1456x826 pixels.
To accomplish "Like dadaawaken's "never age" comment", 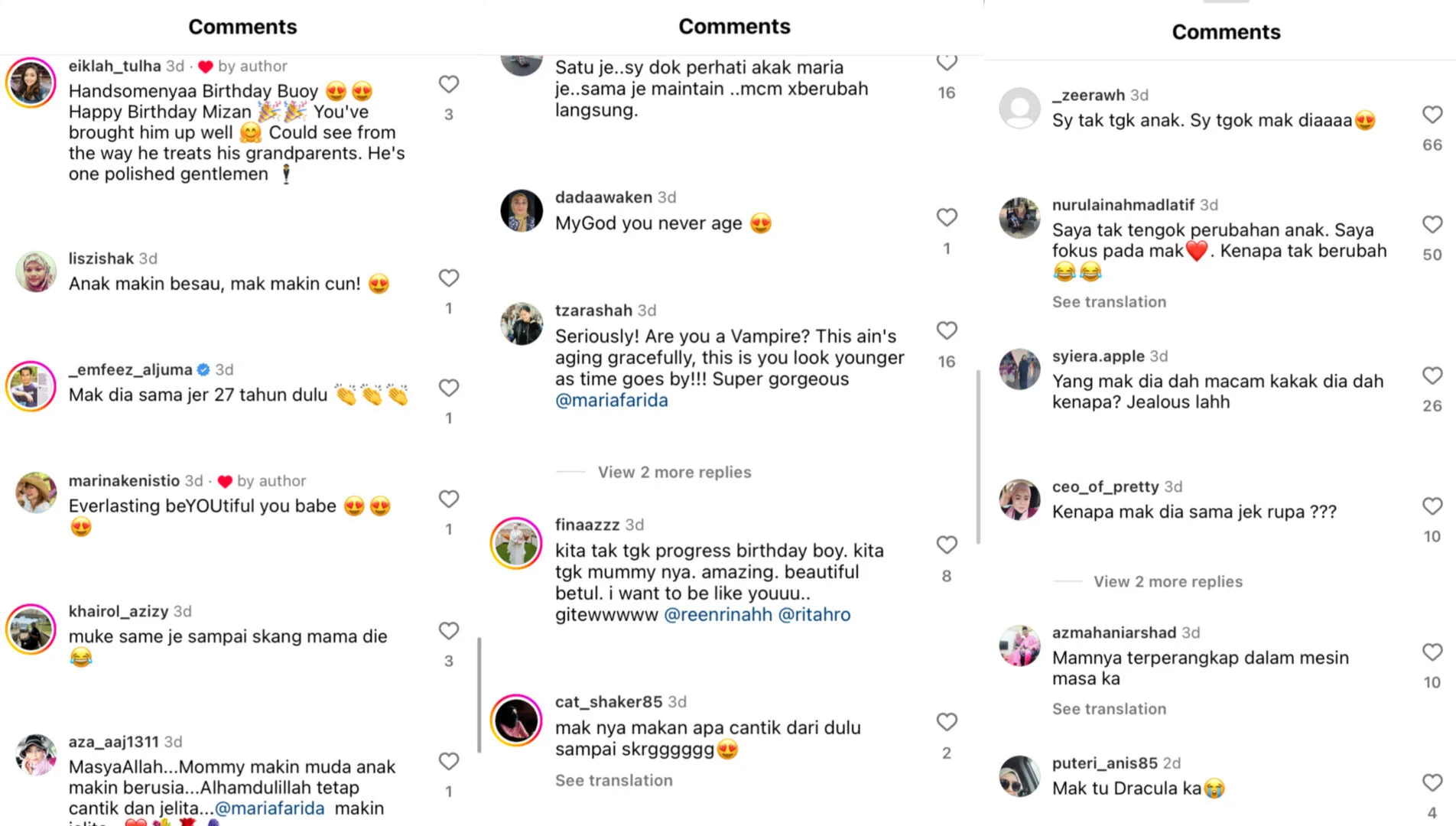I will [947, 217].
